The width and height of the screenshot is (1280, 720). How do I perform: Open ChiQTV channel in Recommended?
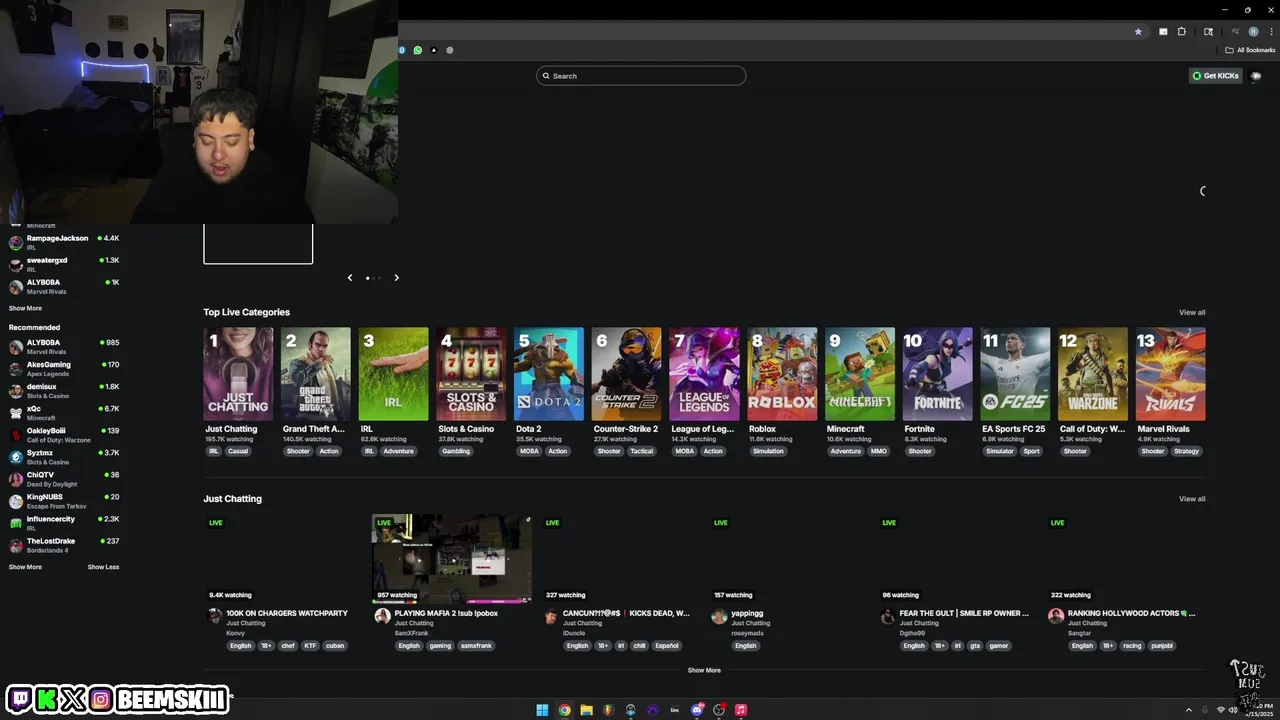click(64, 479)
